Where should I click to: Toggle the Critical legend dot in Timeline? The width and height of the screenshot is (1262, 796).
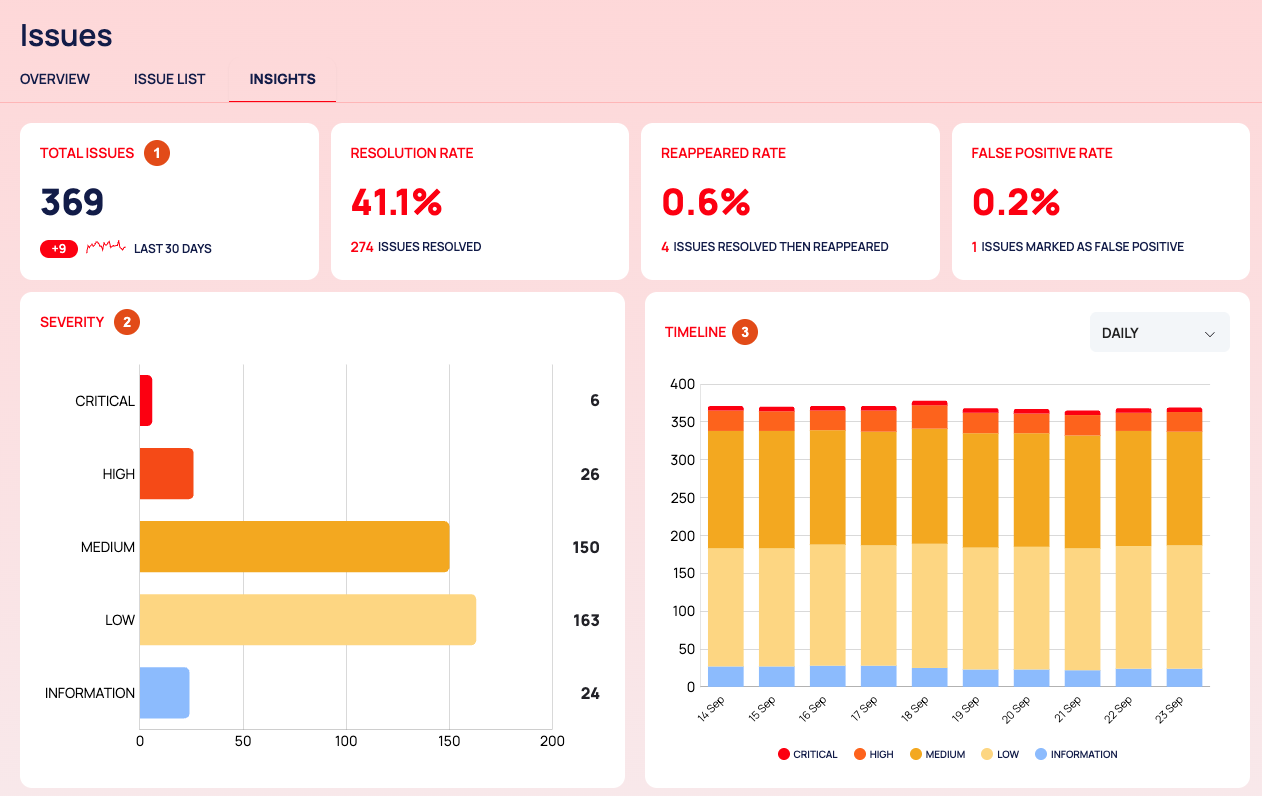click(784, 754)
